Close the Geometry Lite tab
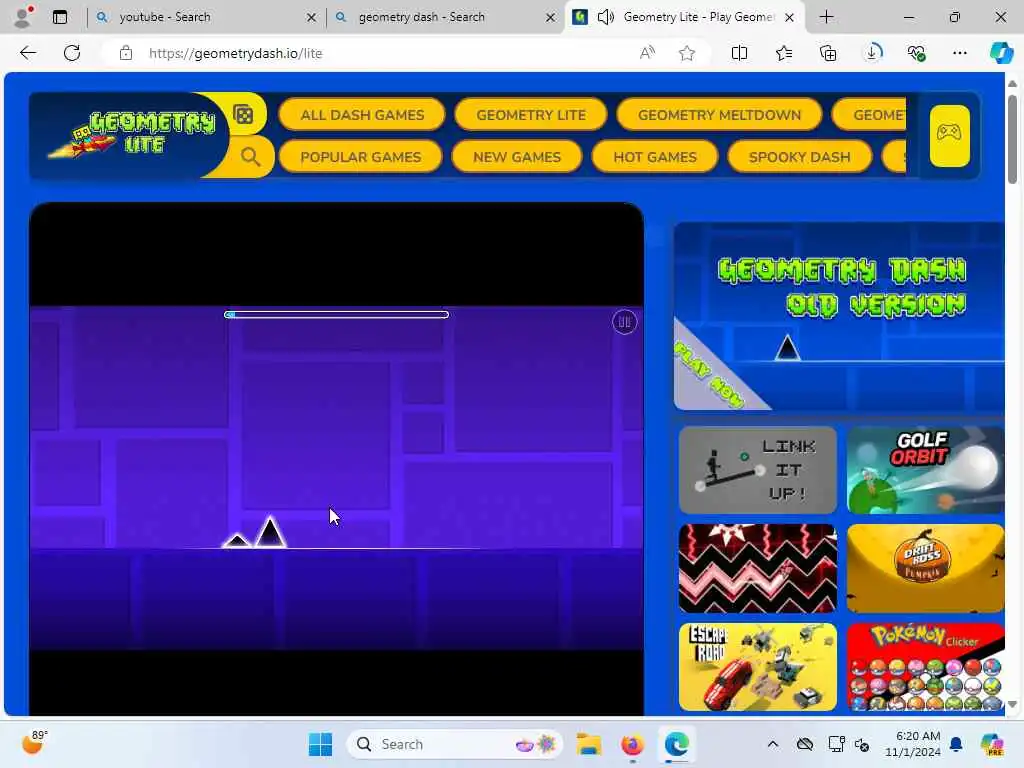Image resolution: width=1024 pixels, height=768 pixels. [790, 18]
